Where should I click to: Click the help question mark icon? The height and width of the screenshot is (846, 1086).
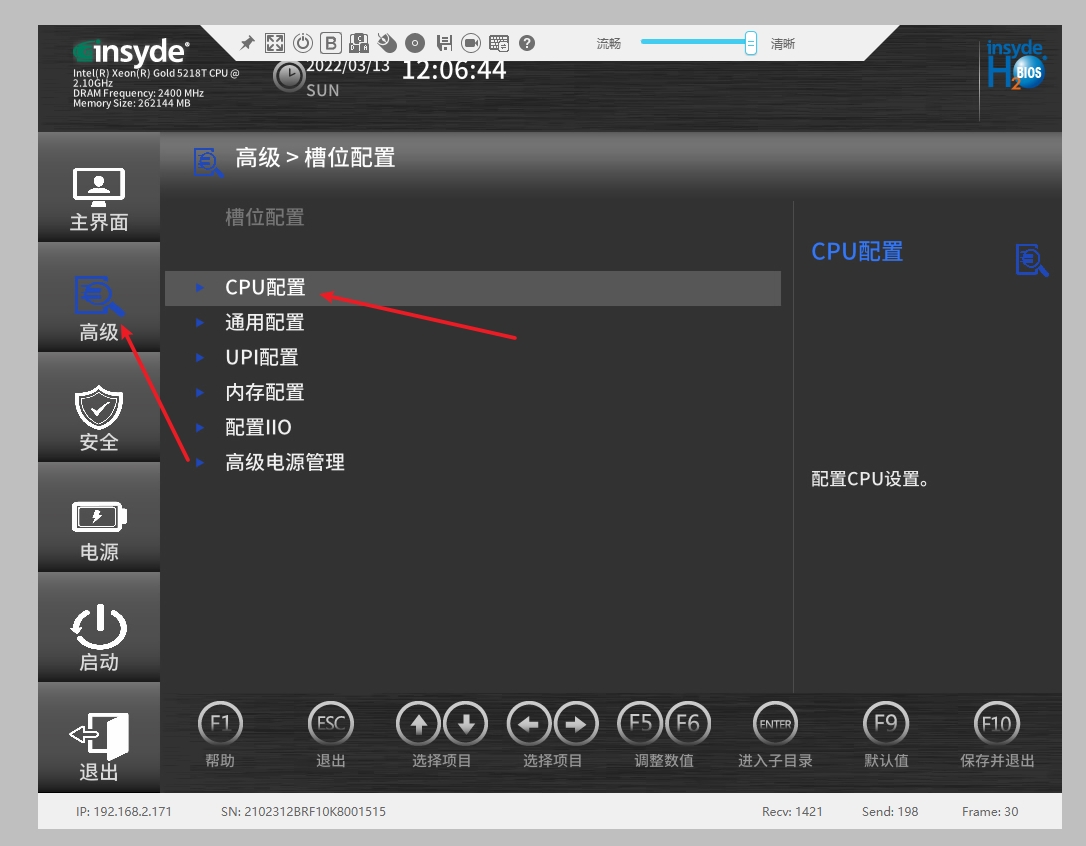527,43
